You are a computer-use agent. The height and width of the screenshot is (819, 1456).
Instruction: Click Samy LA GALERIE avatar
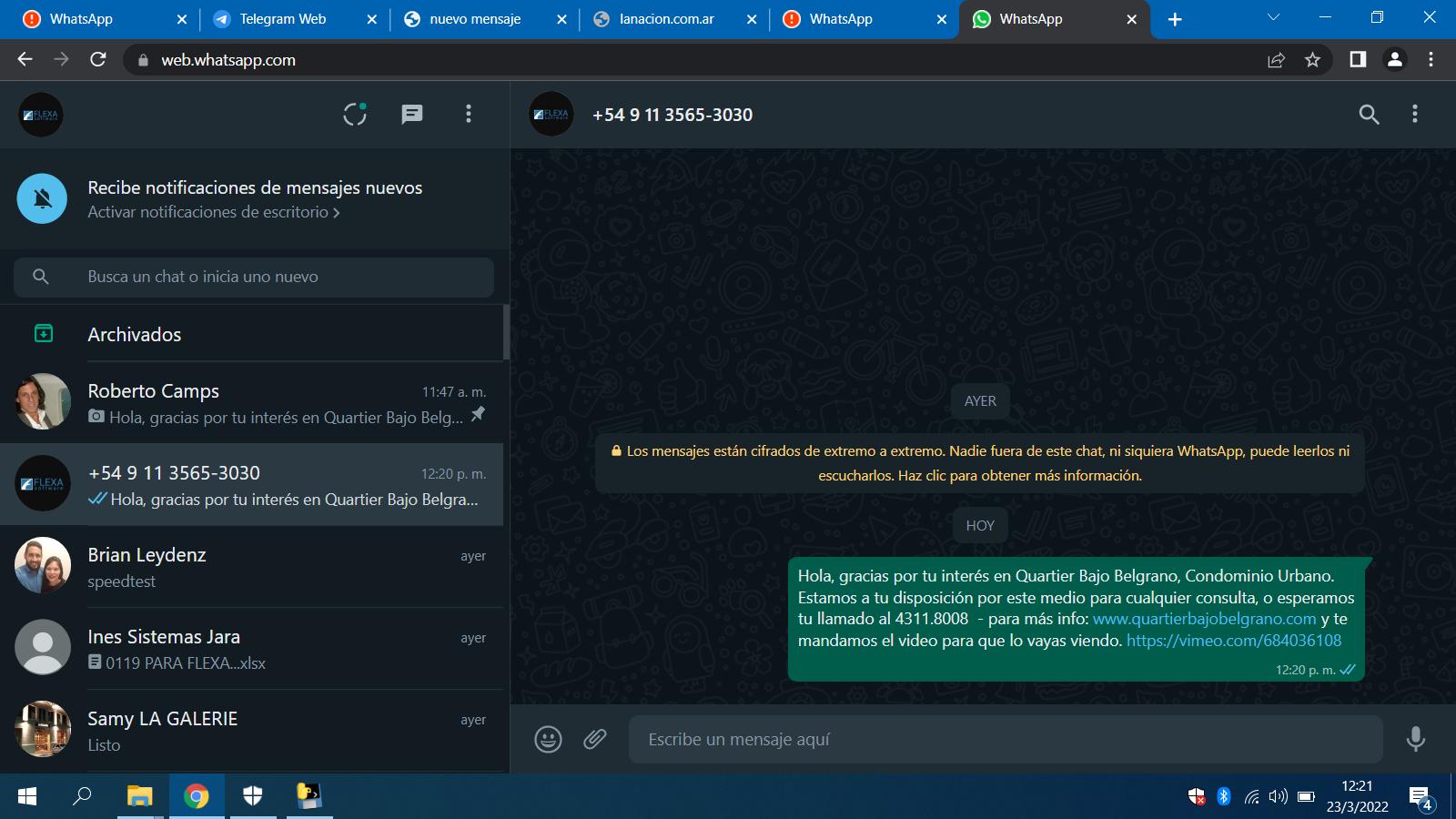tap(43, 729)
